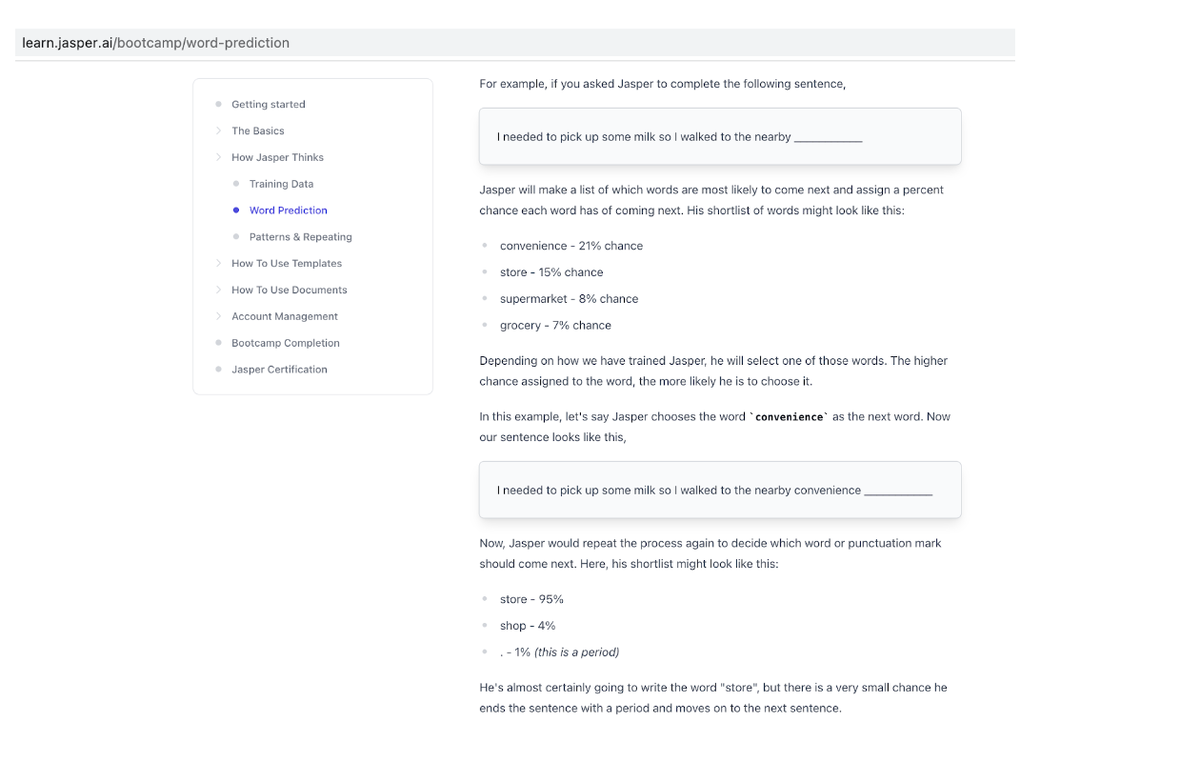Viewport: 1200px width, 762px height.
Task: Open the Getting started lesson
Action: (268, 104)
